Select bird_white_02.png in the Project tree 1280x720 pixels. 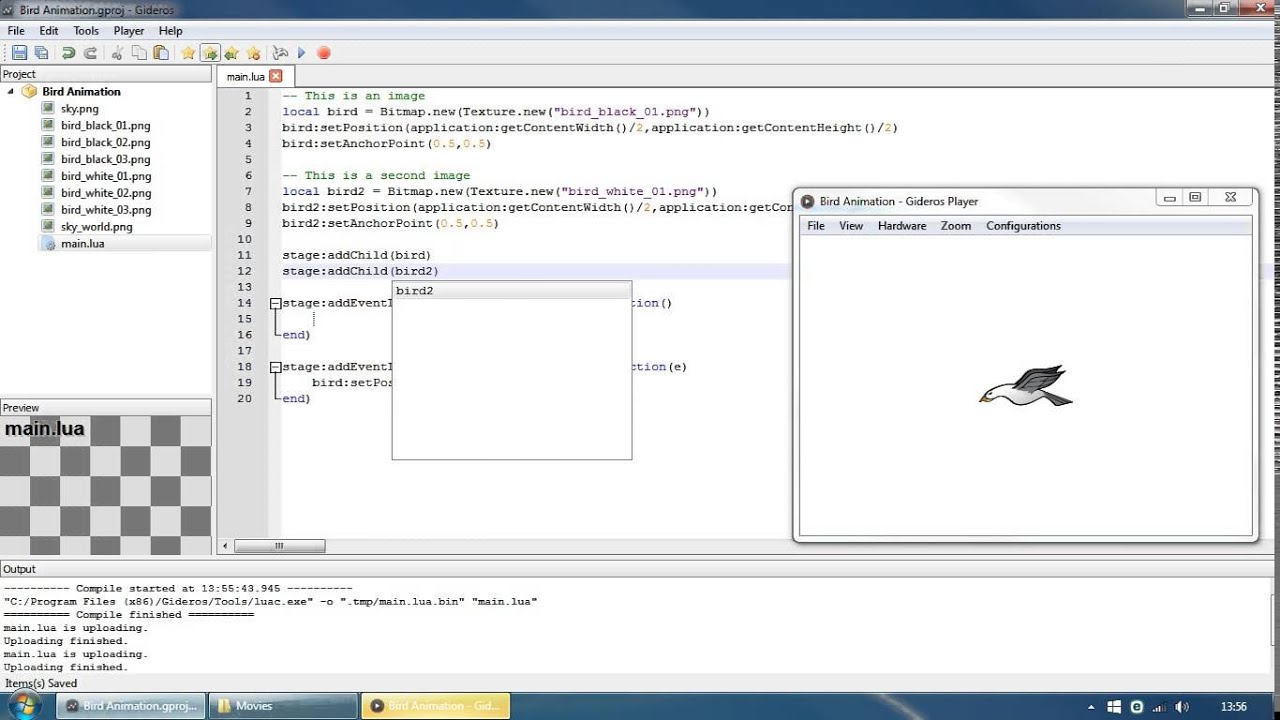pyautogui.click(x=105, y=193)
